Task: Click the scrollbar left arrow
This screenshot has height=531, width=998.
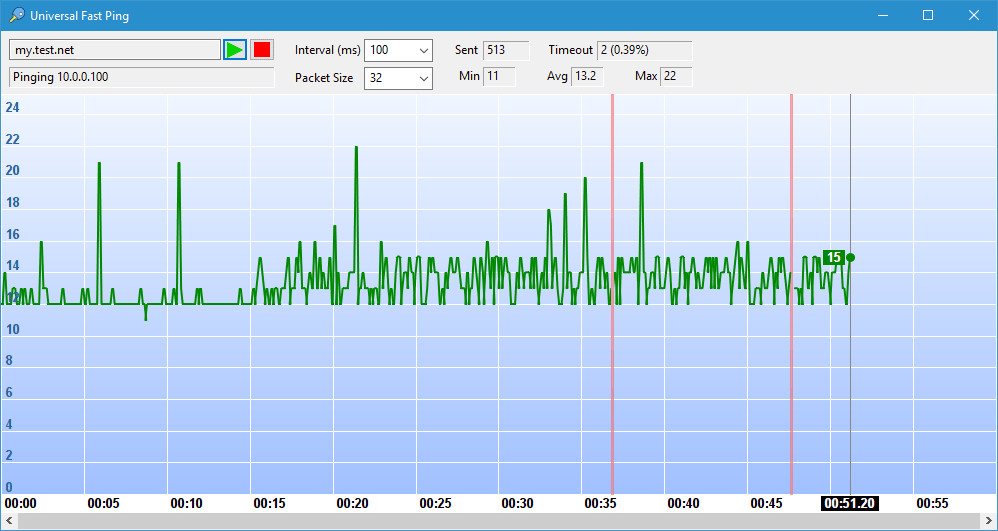Action: (8, 521)
